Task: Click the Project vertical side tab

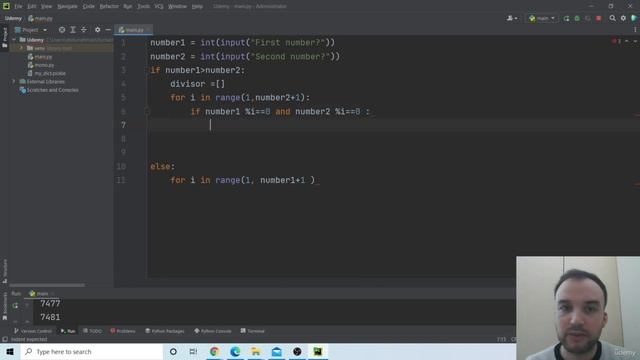Action: tap(5, 38)
